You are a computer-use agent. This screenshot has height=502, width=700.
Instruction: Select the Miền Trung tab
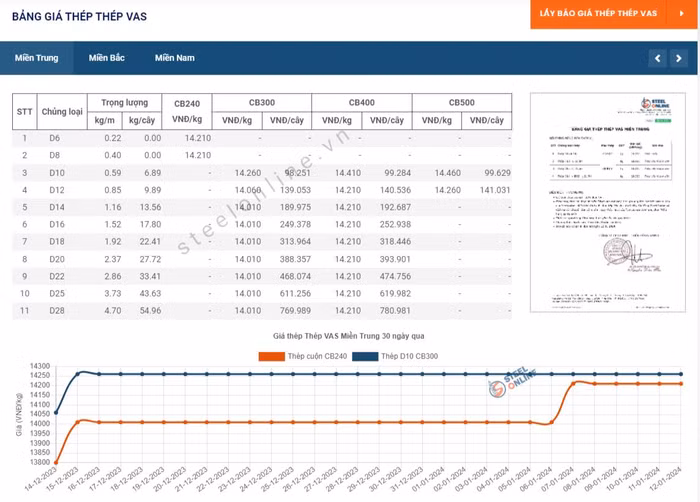pyautogui.click(x=36, y=58)
